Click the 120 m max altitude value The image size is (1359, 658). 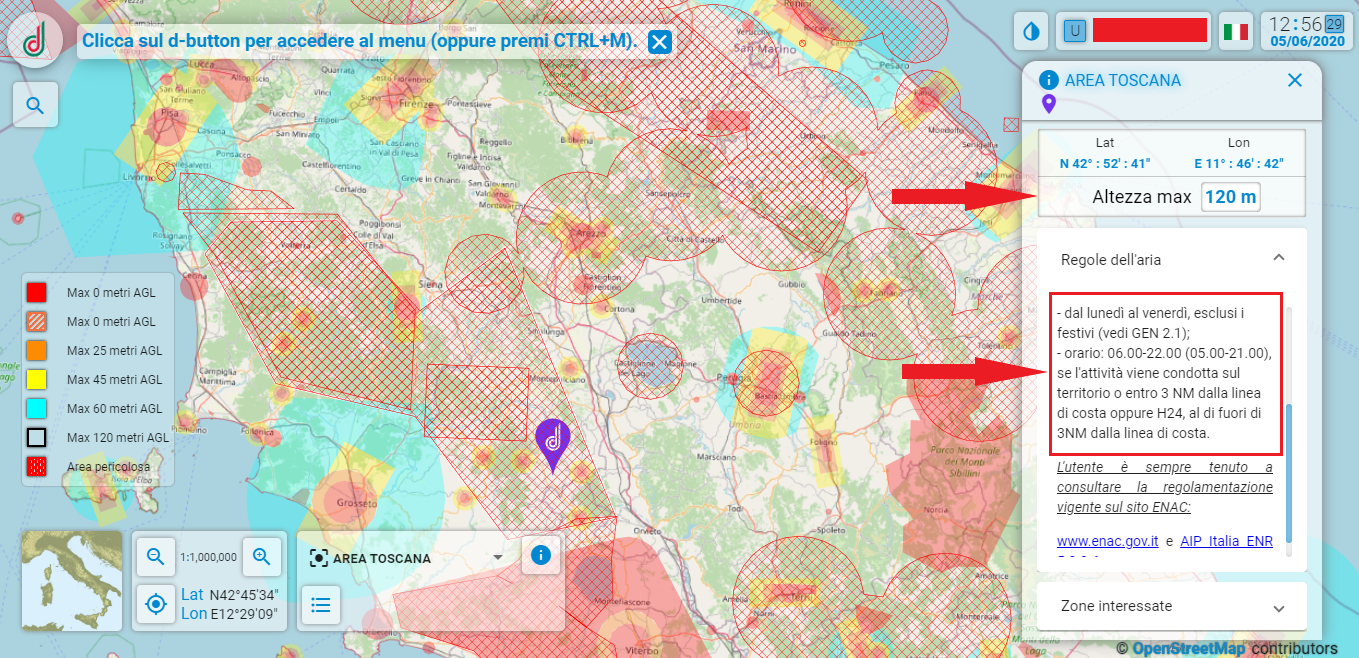point(1230,197)
